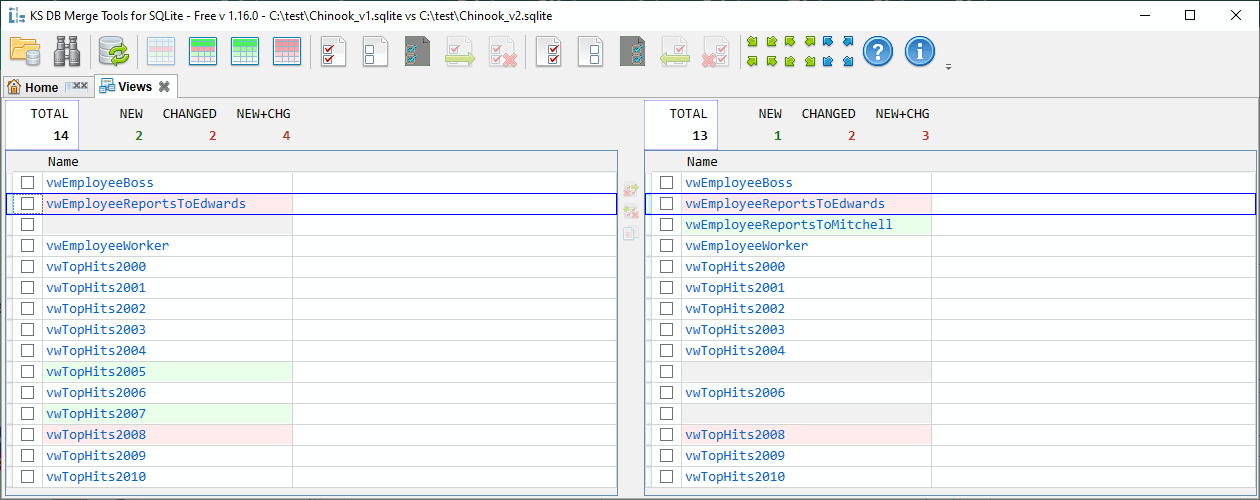Click left vwTopHits2010 row name
The width and height of the screenshot is (1260, 500).
96,477
